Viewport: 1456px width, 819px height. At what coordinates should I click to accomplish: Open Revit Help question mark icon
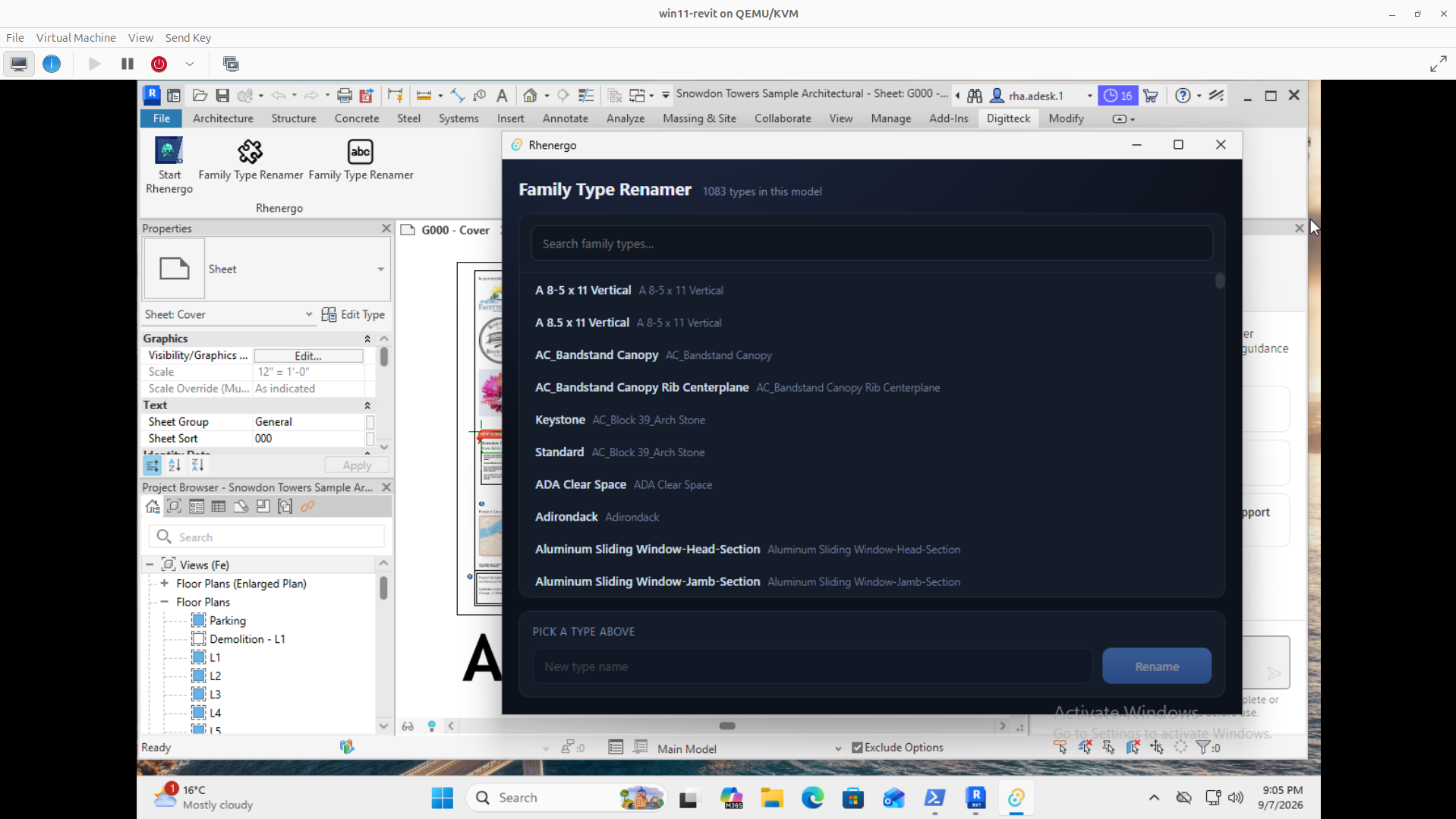pyautogui.click(x=1183, y=96)
